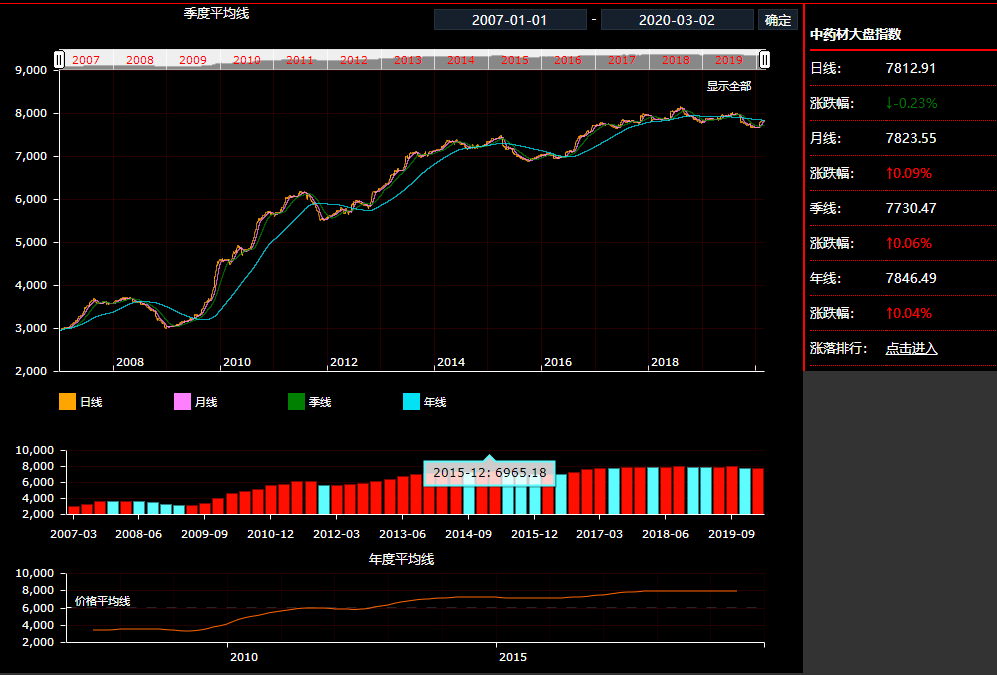Select 2010 in the year range strip
Viewport: 997px width, 675px height.
click(247, 61)
